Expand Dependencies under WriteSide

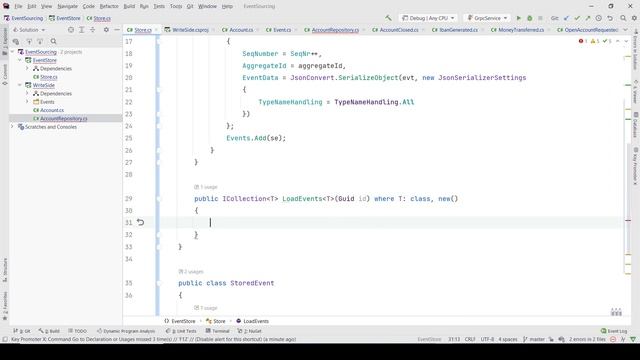click(27, 93)
